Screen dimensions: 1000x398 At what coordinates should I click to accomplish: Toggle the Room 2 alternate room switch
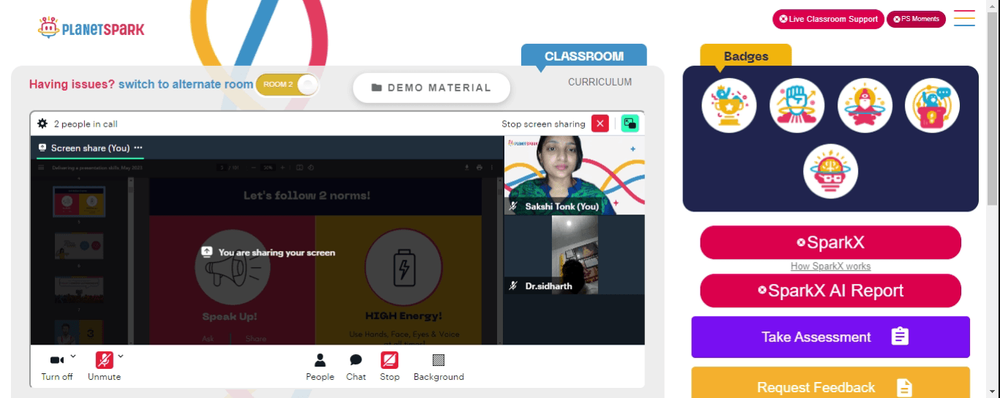pos(287,84)
